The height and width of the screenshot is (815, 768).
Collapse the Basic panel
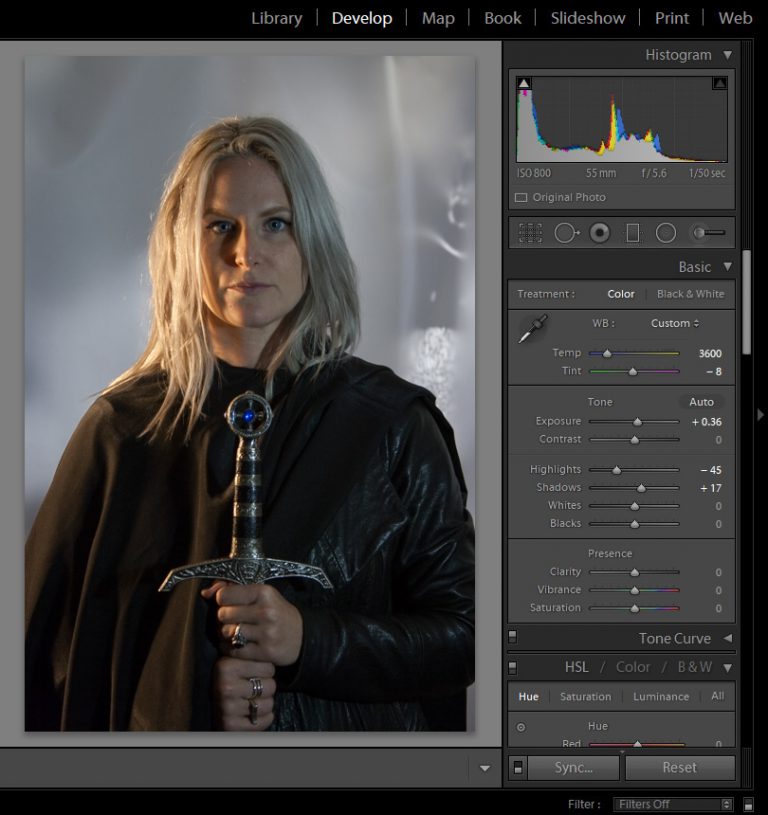pos(727,267)
